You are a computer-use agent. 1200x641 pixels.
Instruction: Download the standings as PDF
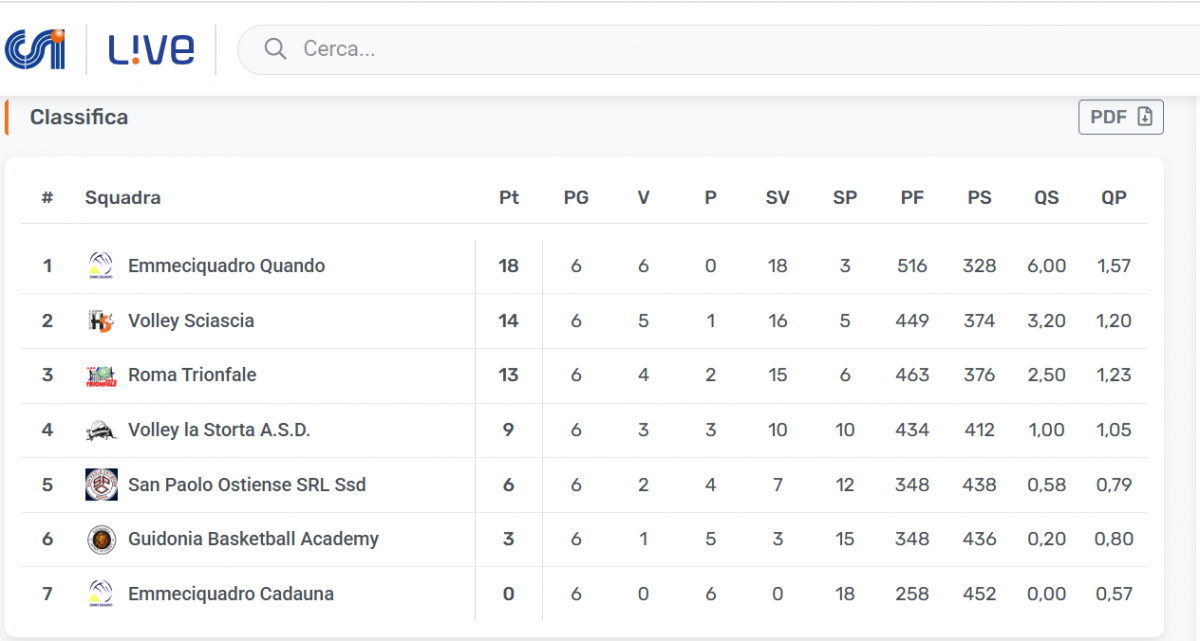pos(1120,117)
